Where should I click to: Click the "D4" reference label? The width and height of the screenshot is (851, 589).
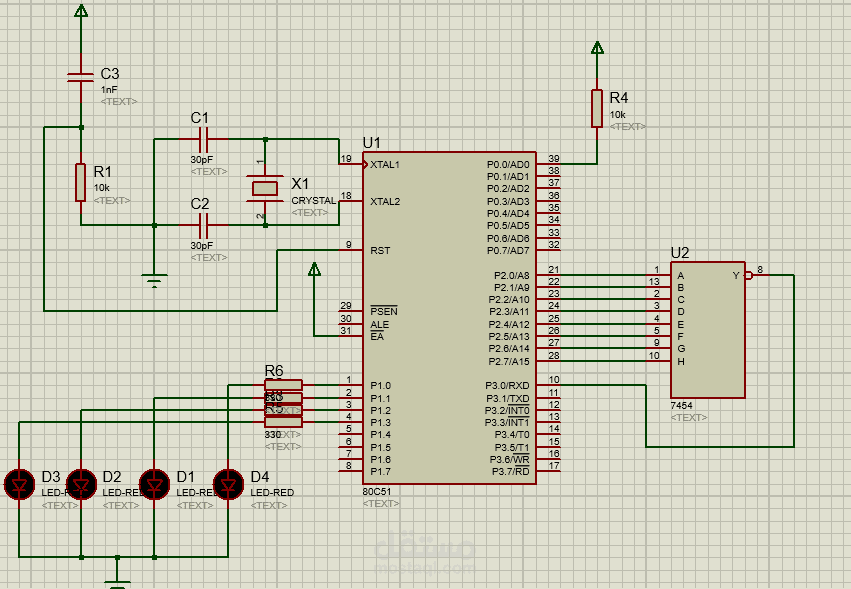(259, 477)
